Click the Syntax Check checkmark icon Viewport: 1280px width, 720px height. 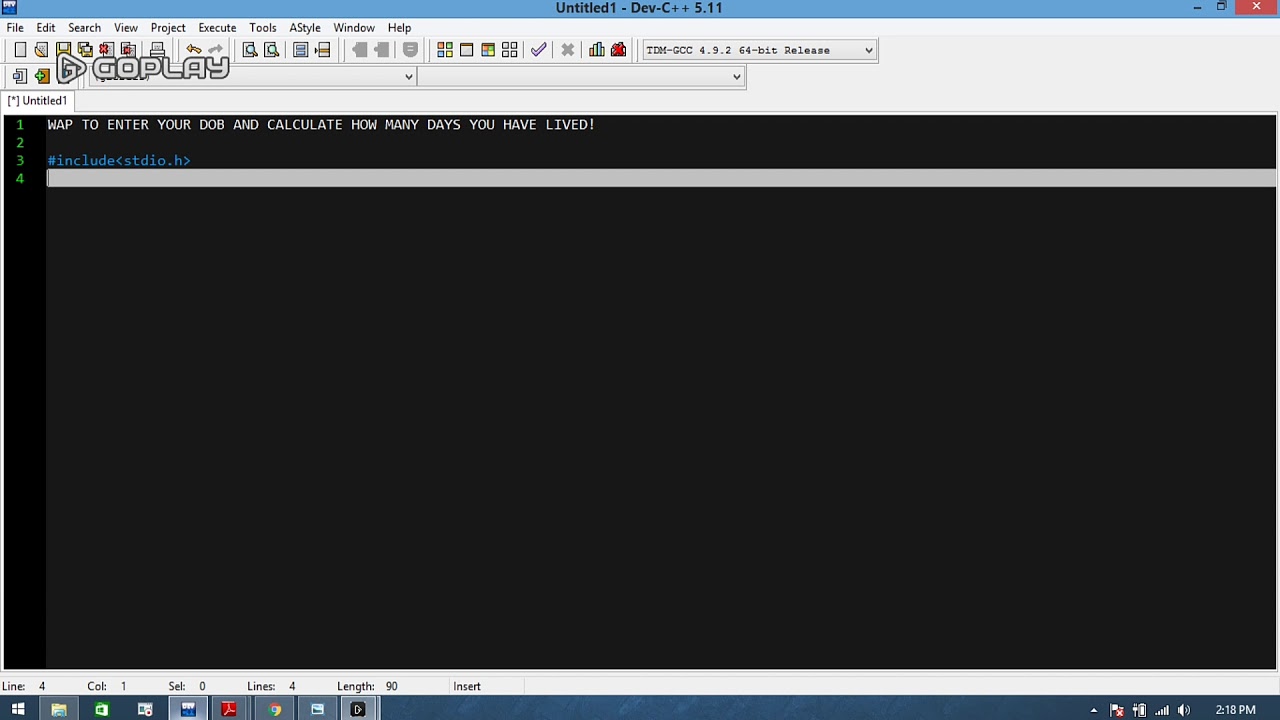pos(539,50)
